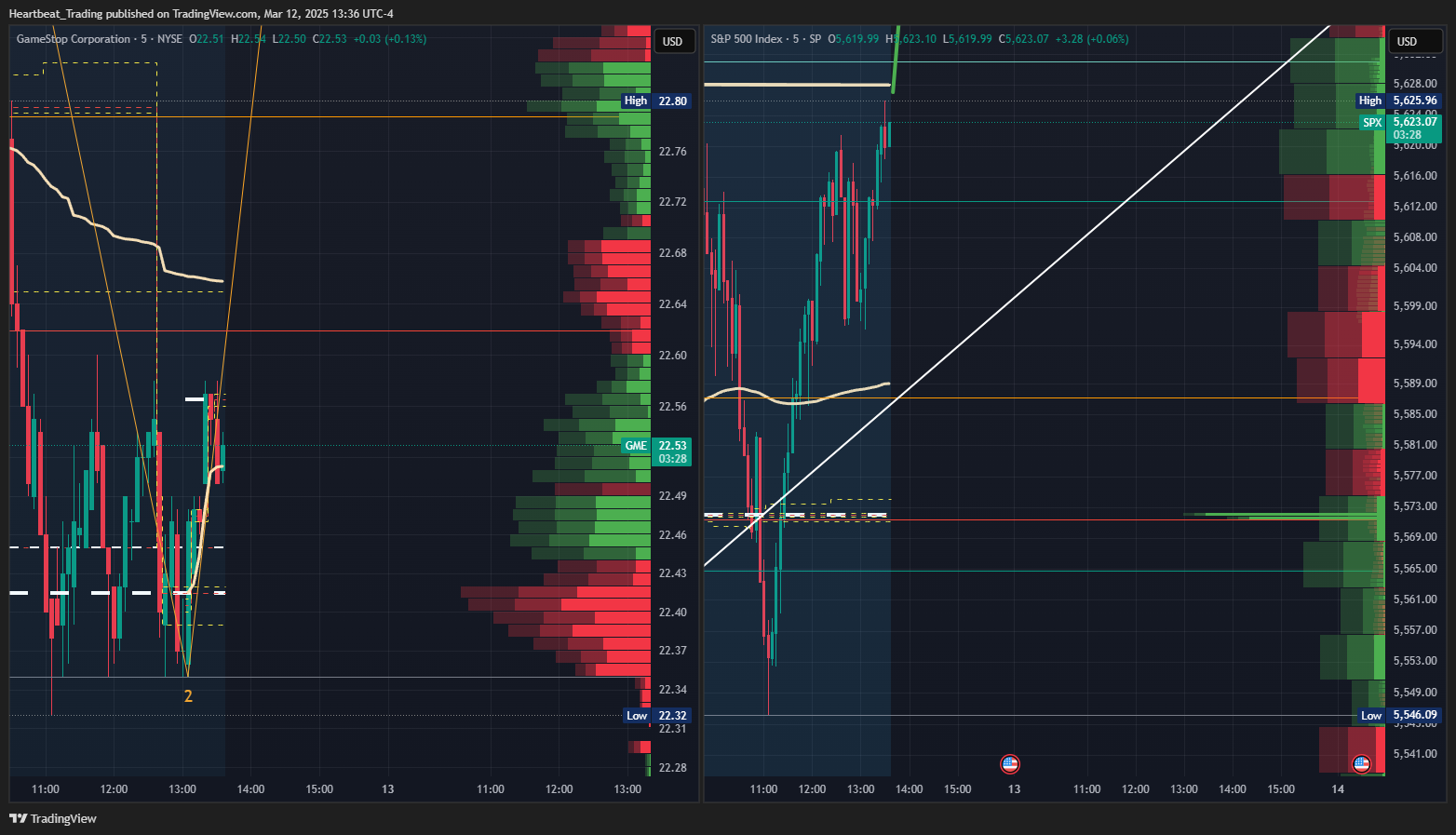Click the S&P 500 change +3.28 (+0.06%) text
Image resolution: width=1456 pixels, height=835 pixels.
click(x=1092, y=39)
